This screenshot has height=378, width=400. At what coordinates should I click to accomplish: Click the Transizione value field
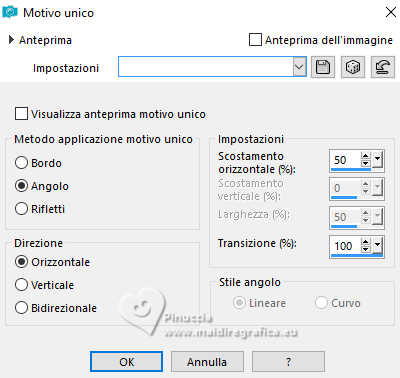(345, 246)
